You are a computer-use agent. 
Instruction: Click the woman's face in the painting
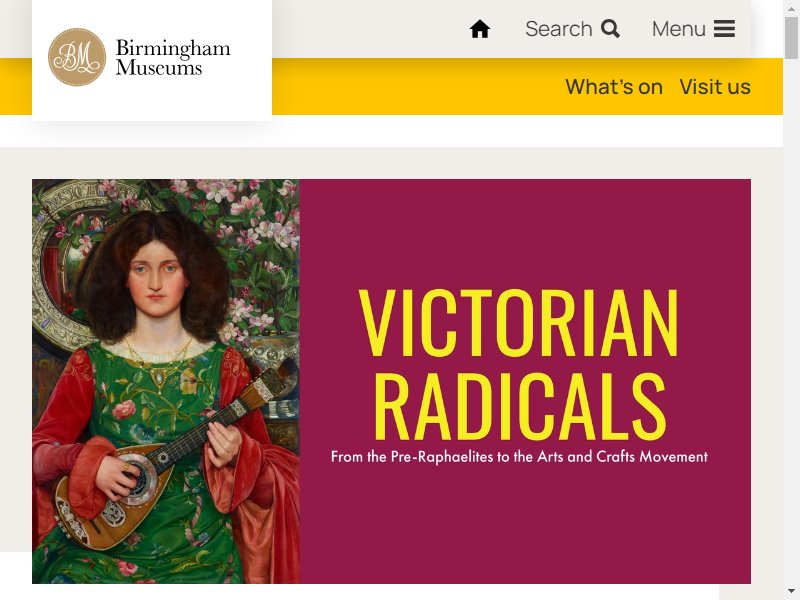[x=156, y=278]
